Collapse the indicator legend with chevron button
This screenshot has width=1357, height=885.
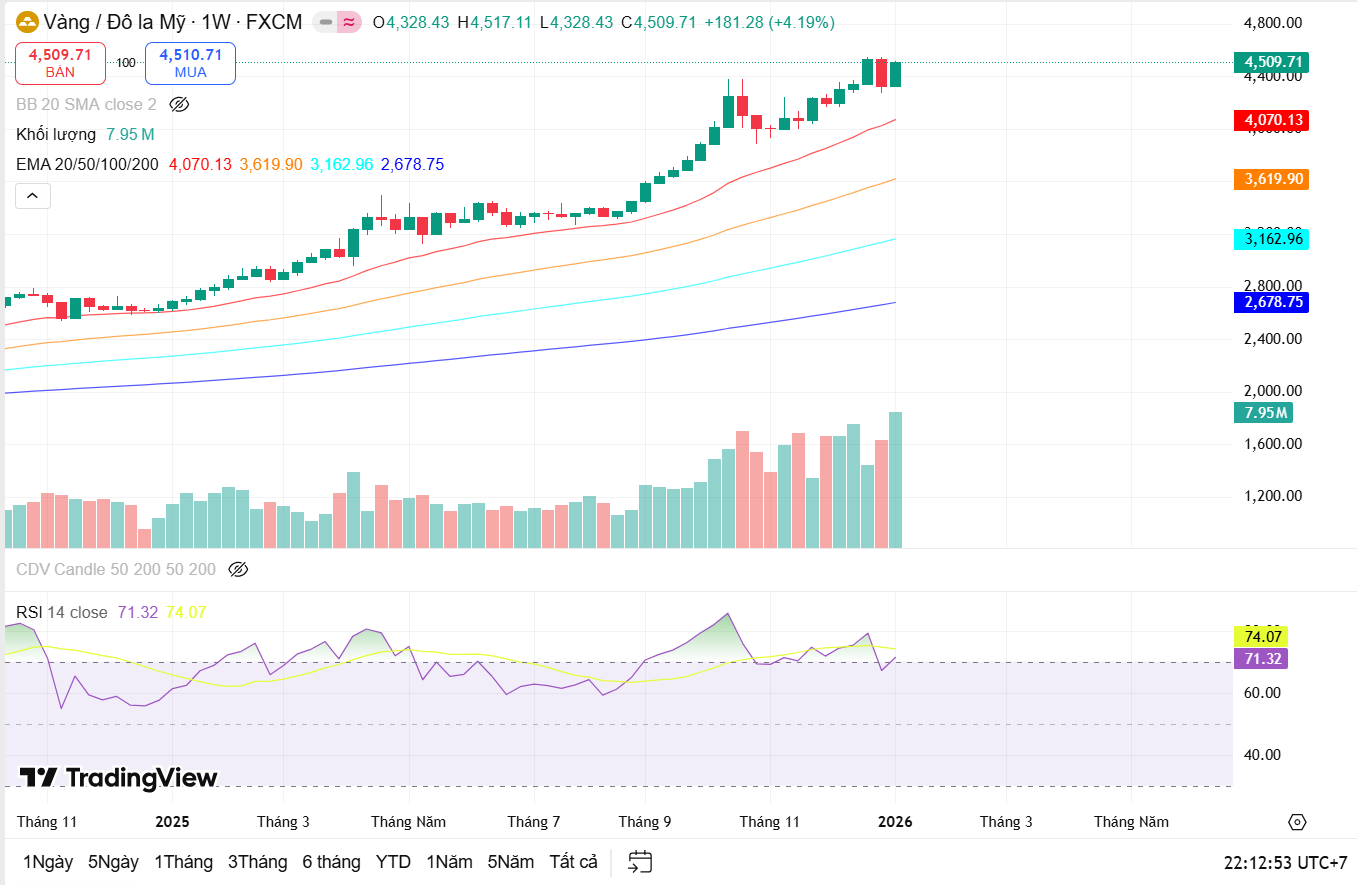coord(32,196)
